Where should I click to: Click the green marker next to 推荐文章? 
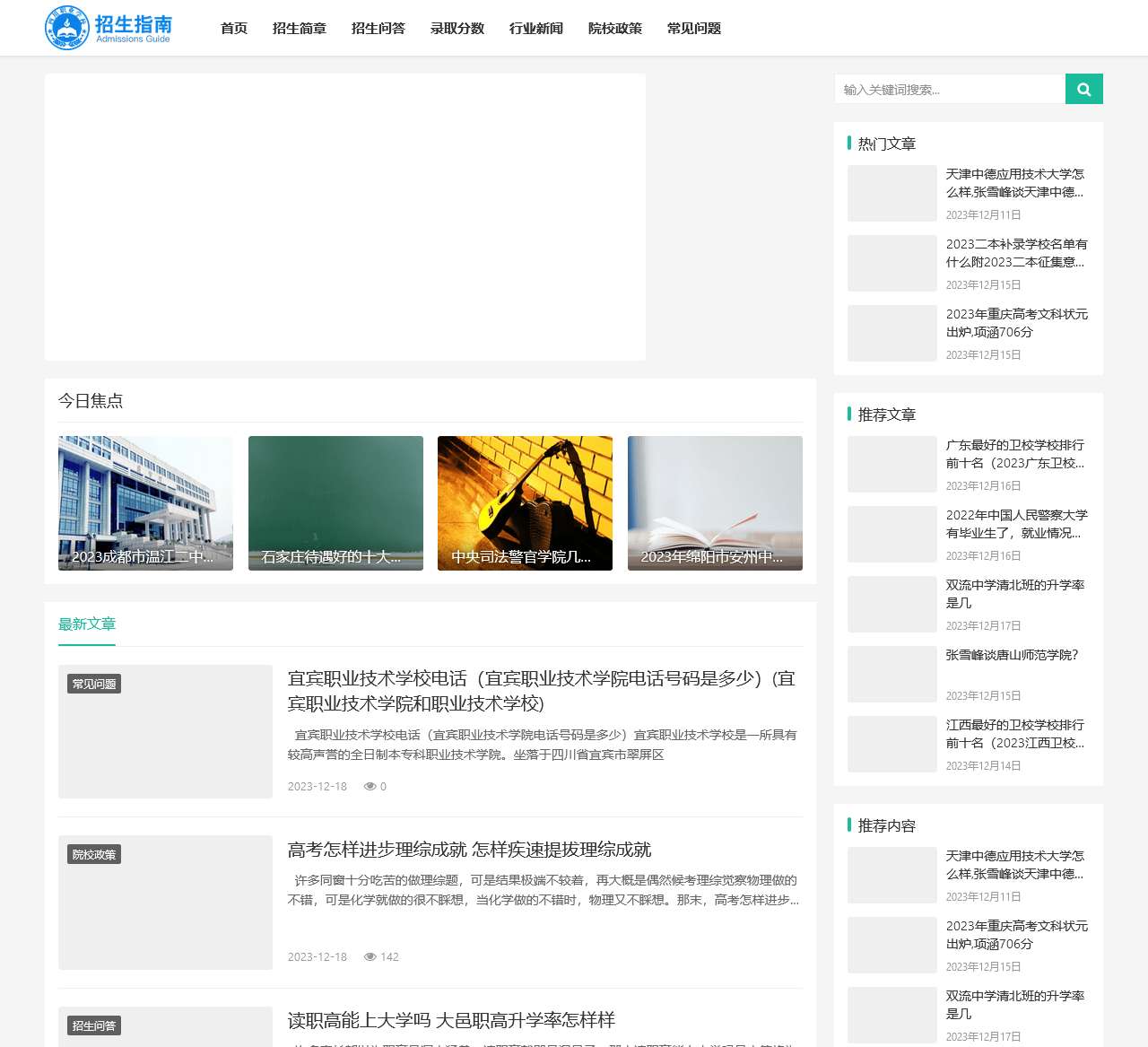tap(848, 414)
